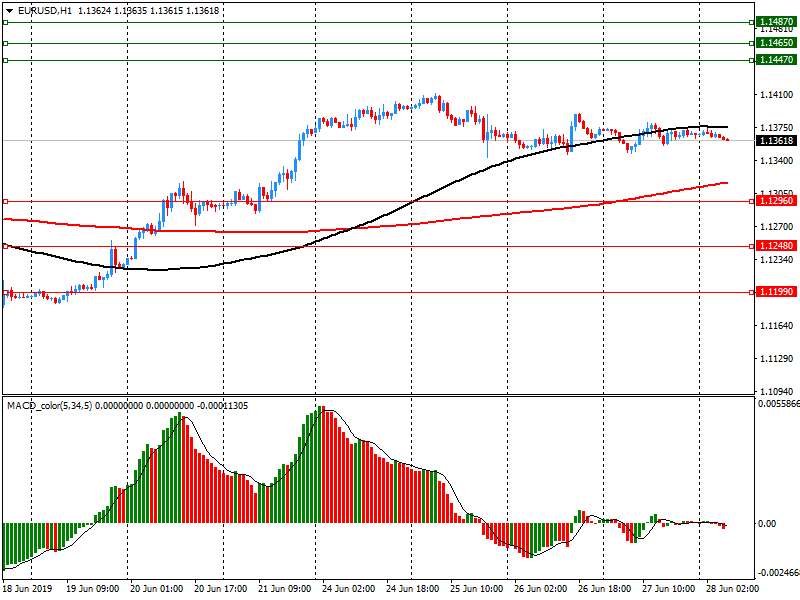The width and height of the screenshot is (800, 600).
Task: Click the 21 Jun 09:00 time label
Action: click(x=285, y=589)
